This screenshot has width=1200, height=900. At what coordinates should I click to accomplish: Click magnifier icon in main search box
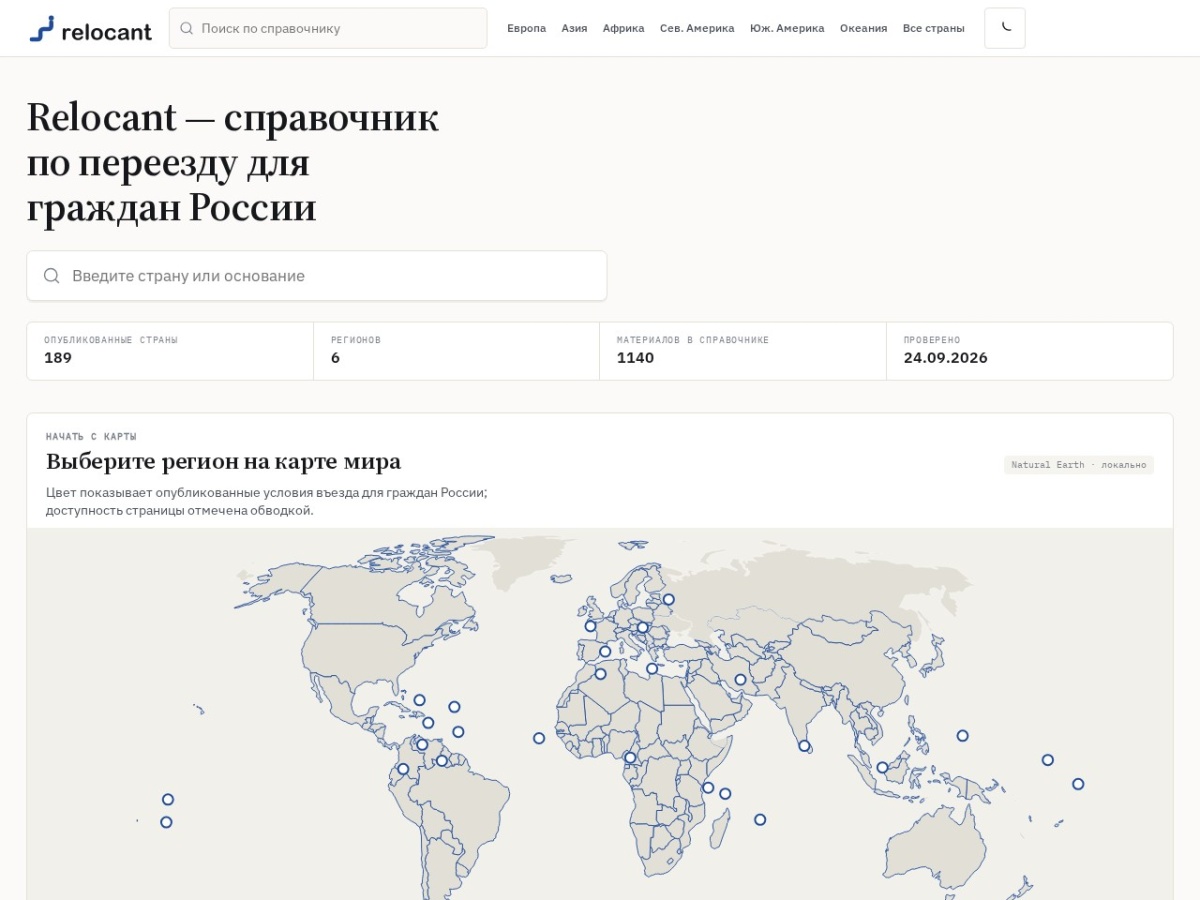click(52, 275)
